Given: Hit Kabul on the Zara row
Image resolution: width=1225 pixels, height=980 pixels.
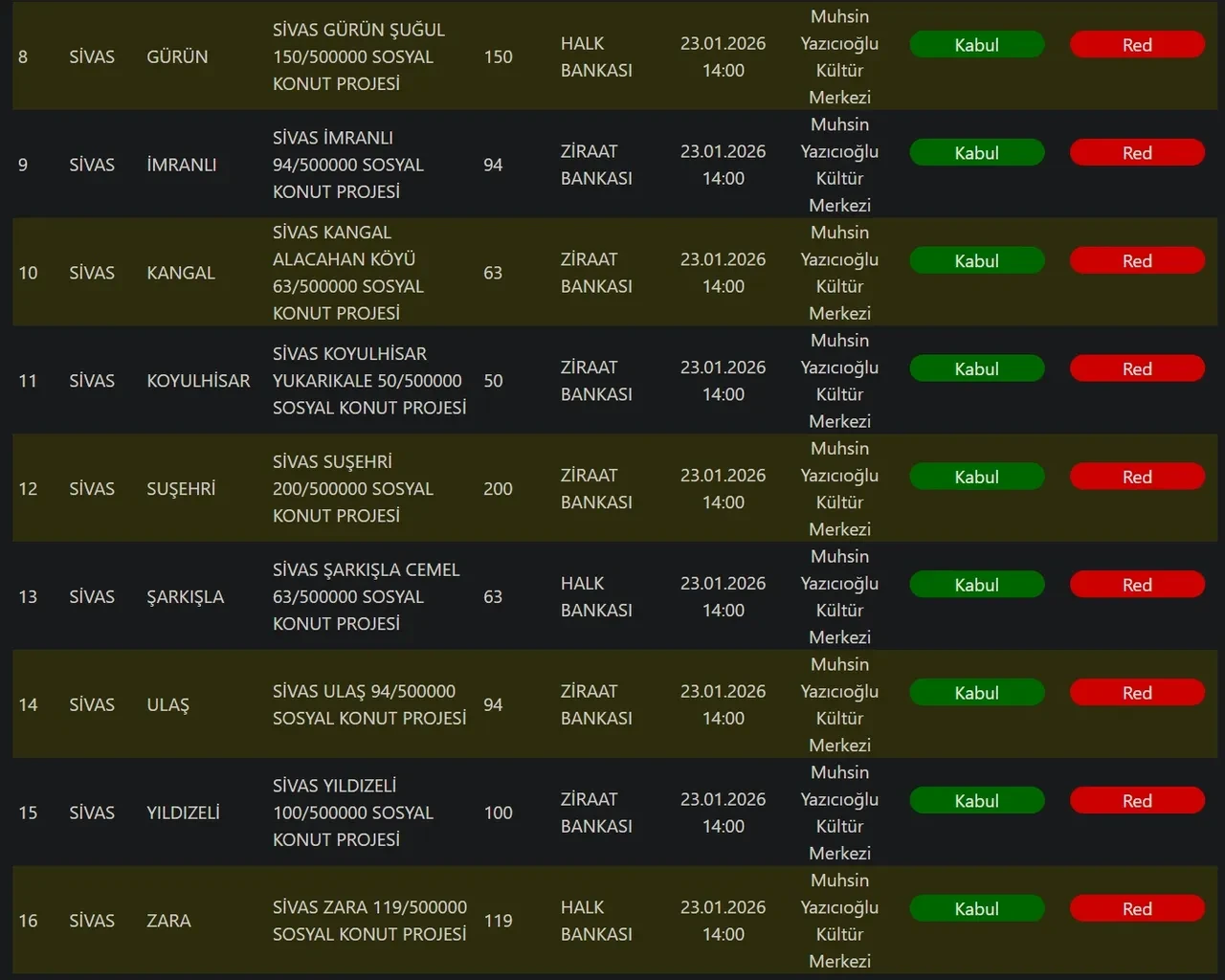Looking at the screenshot, I should pyautogui.click(x=976, y=909).
